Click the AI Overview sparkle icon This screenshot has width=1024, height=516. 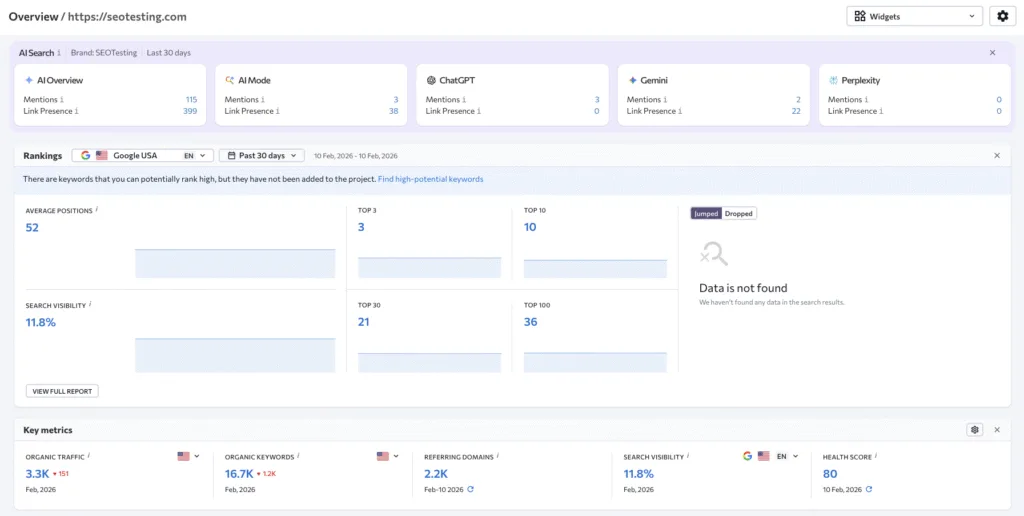[29, 80]
